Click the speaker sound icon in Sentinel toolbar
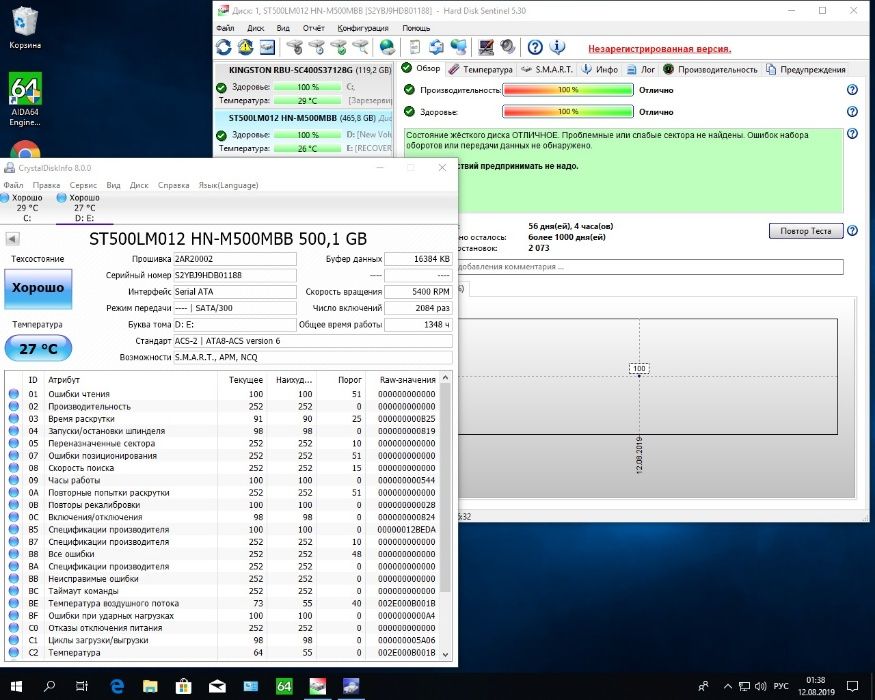Viewport: 875px width, 700px height. click(x=507, y=47)
